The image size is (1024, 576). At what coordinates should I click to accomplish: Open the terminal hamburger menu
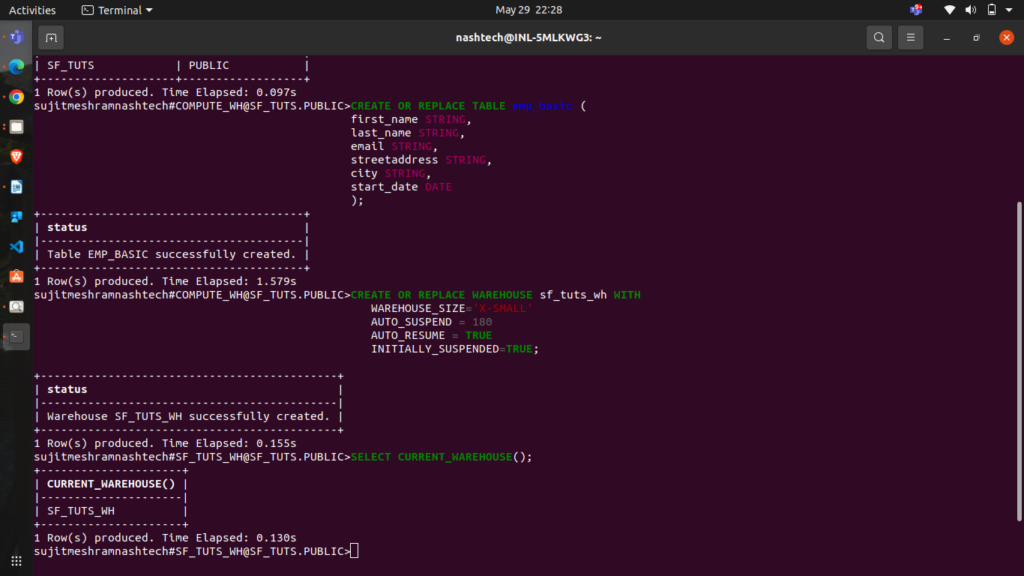click(910, 38)
